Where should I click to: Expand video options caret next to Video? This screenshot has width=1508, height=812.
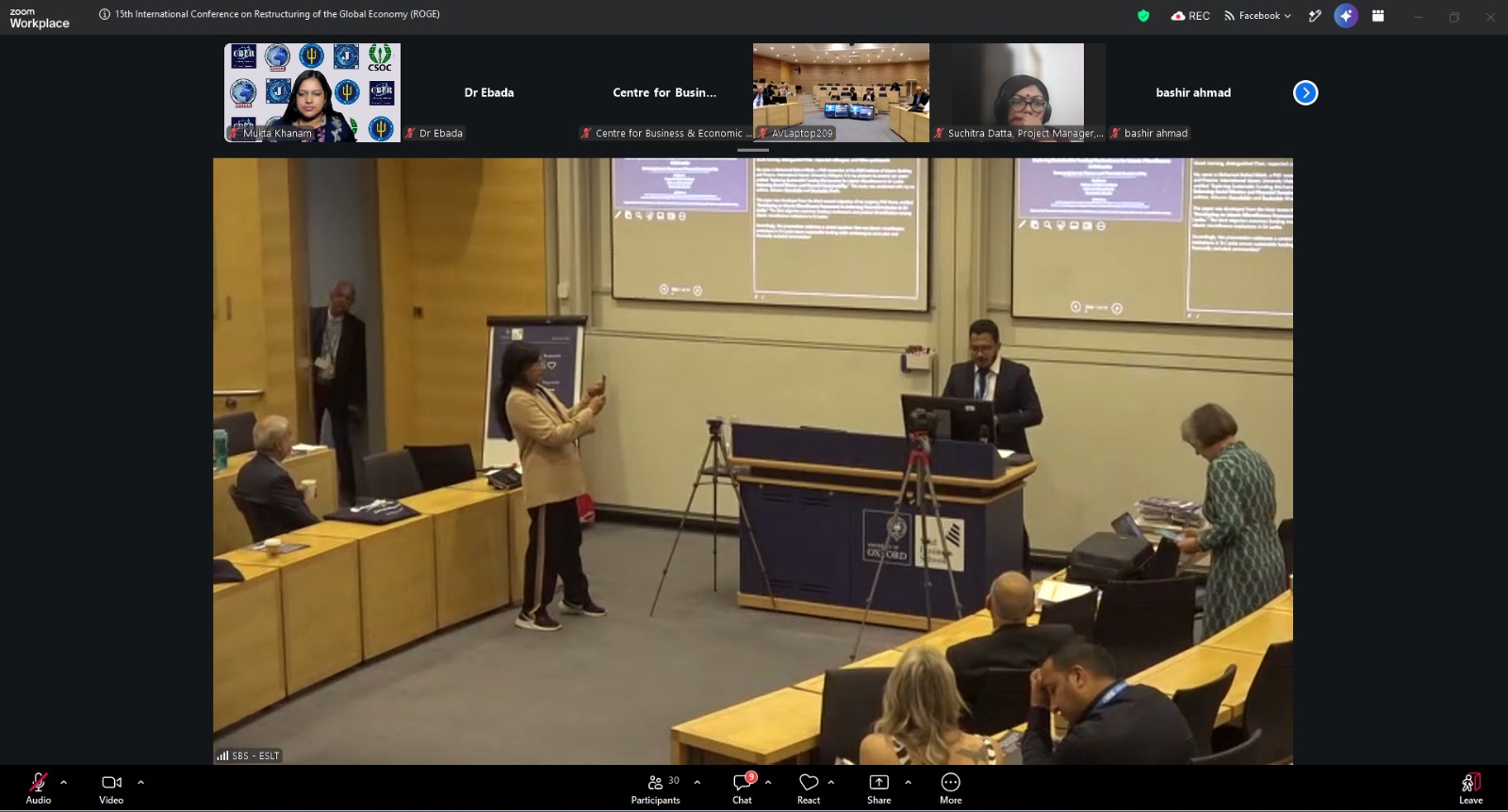point(140,782)
